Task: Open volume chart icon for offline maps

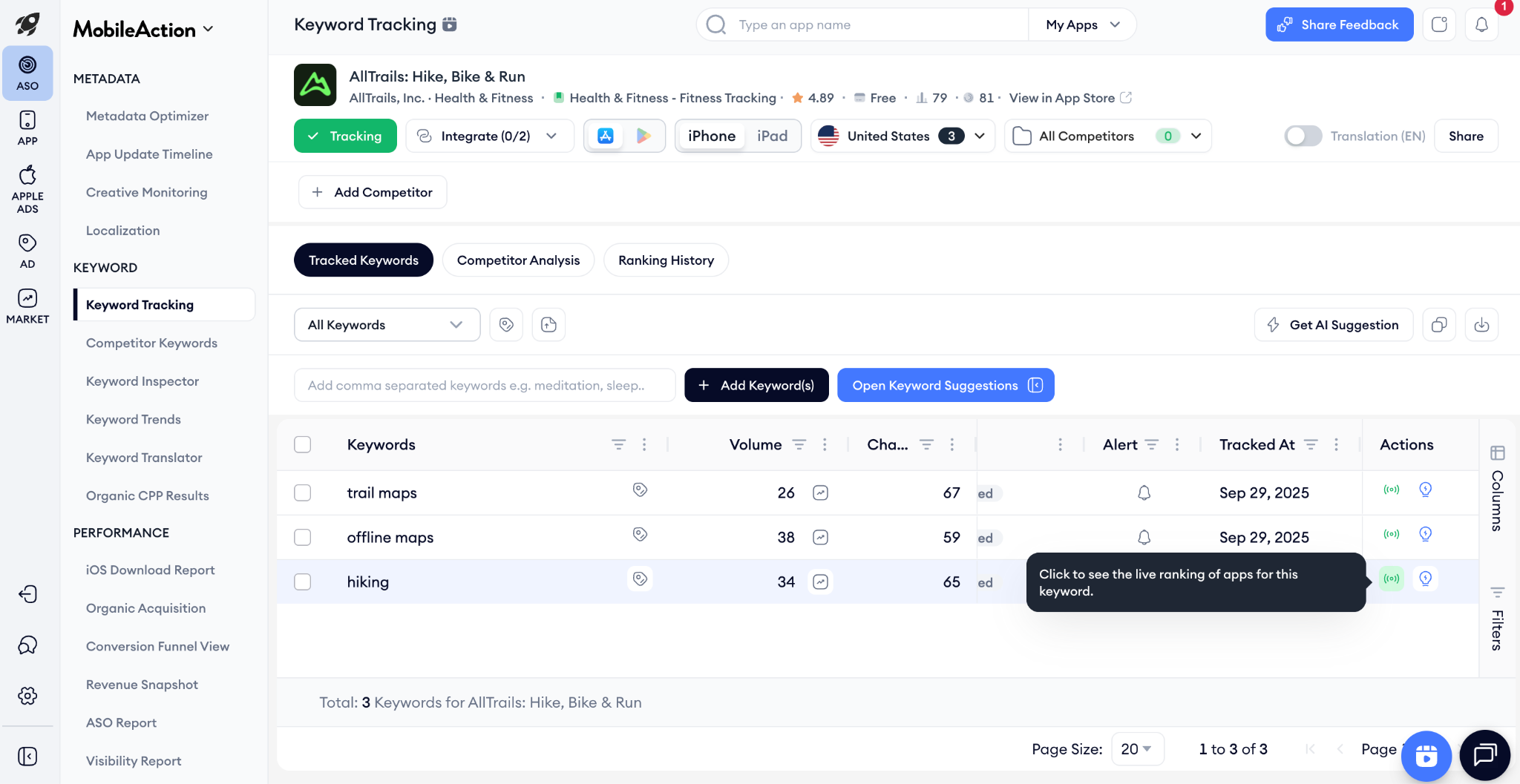Action: 820,537
